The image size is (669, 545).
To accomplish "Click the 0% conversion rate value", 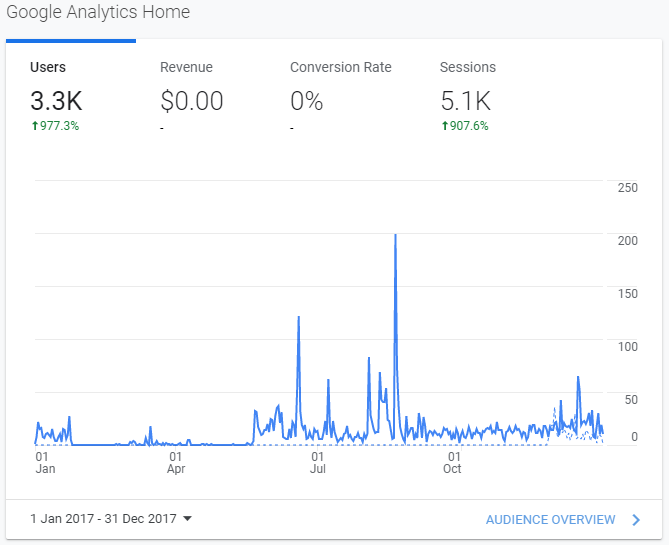I will point(307,101).
